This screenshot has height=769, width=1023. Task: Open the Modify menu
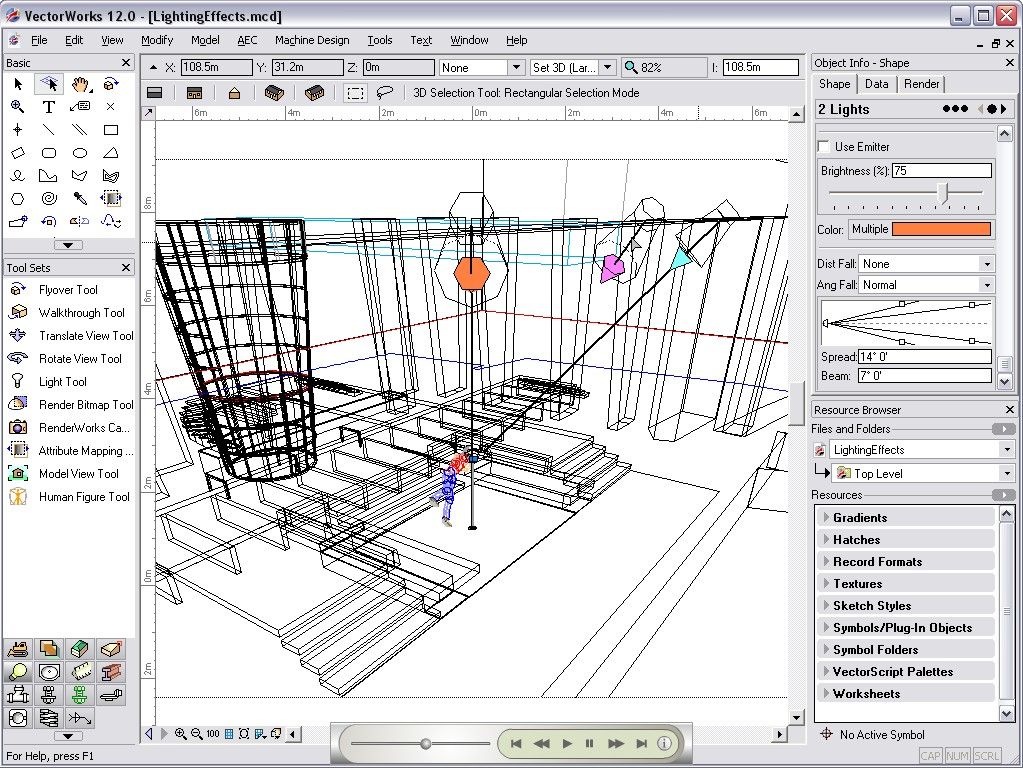pyautogui.click(x=157, y=40)
